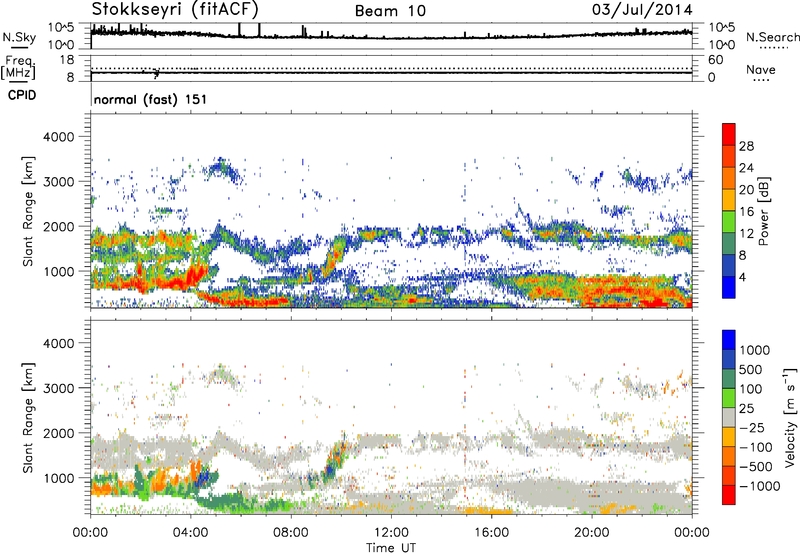Viewport: 800px width, 554px height.
Task: Pick the teal 100–500 velocity colorbar segment
Action: click(x=729, y=379)
